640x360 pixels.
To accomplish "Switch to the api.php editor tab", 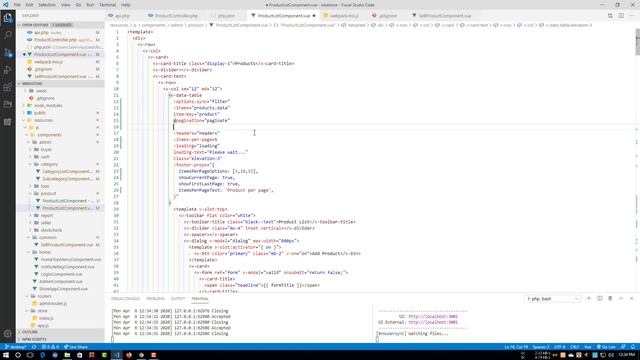I will click(x=122, y=16).
